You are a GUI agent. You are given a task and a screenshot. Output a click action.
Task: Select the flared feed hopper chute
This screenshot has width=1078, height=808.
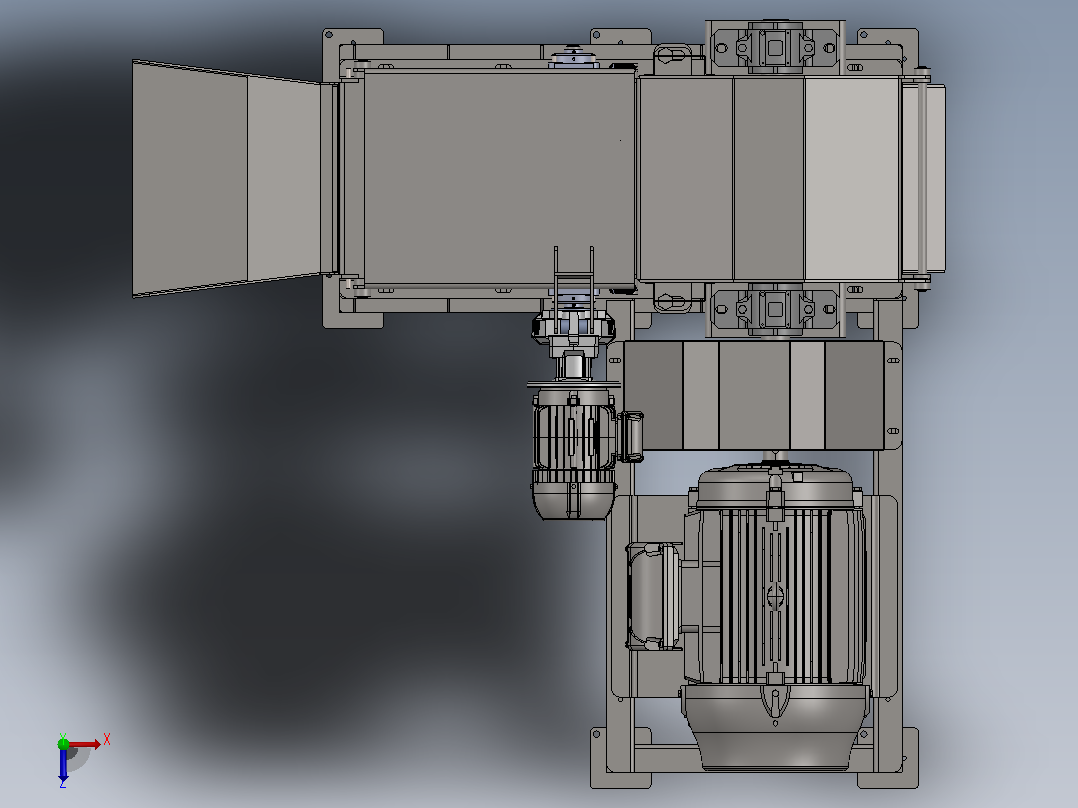pos(227,179)
